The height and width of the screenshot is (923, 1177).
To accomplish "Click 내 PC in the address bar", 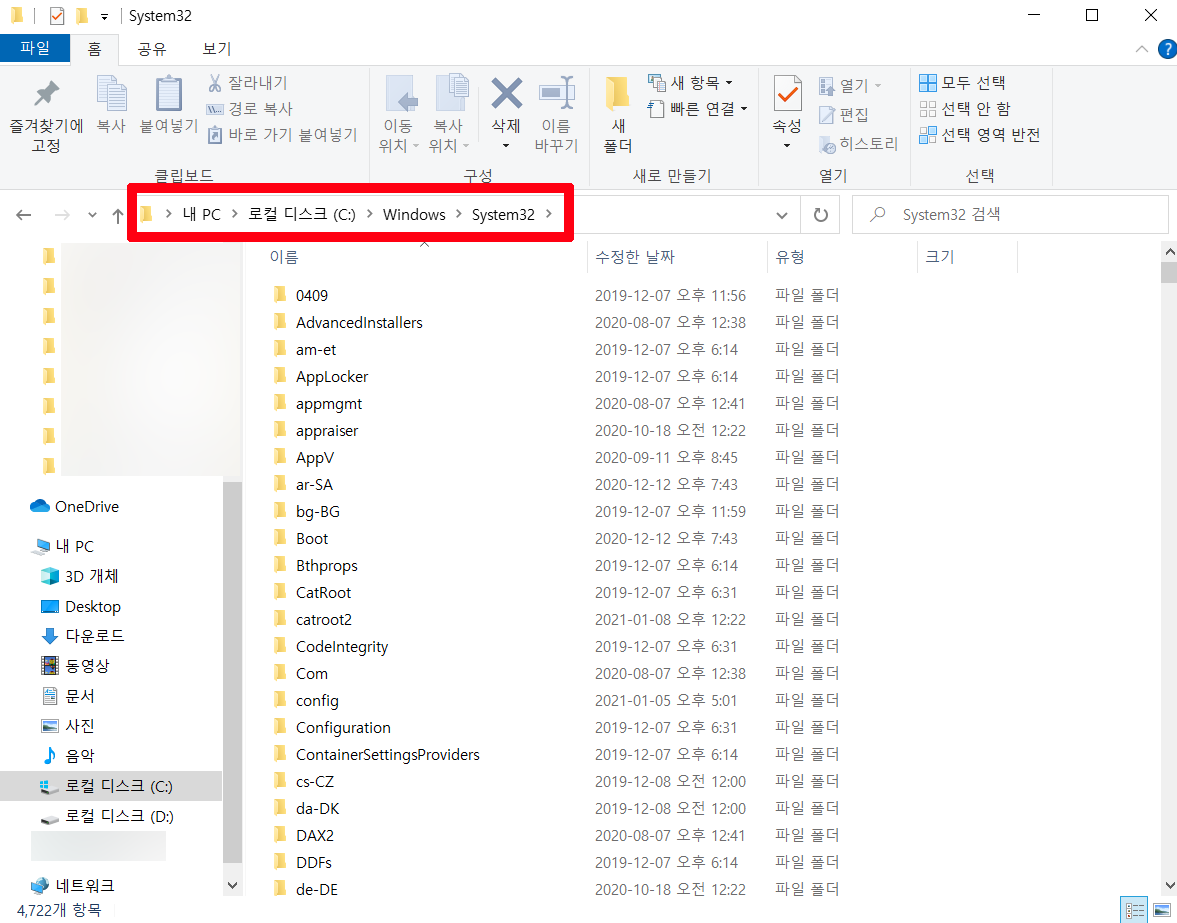I will (201, 215).
